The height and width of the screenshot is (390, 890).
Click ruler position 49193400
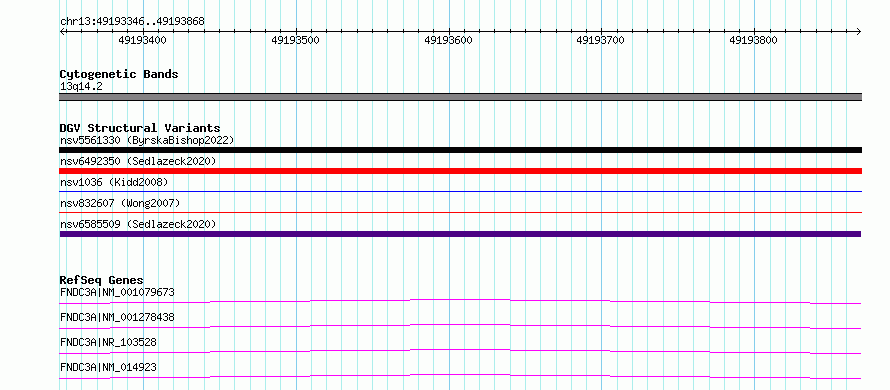(142, 40)
